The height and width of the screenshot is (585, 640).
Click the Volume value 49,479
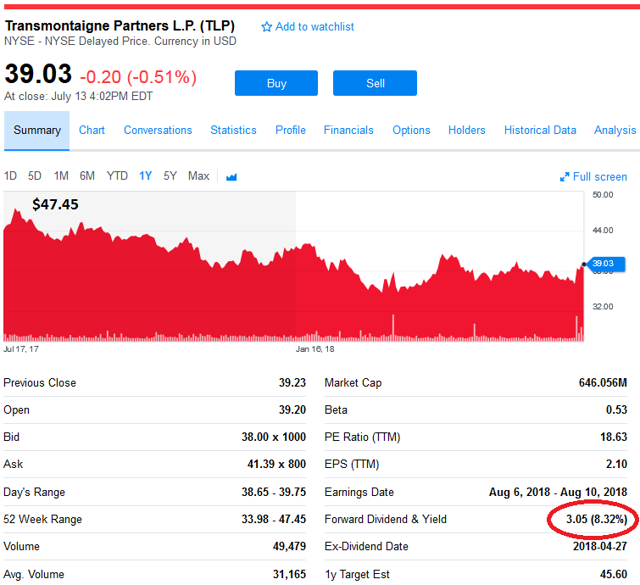289,547
